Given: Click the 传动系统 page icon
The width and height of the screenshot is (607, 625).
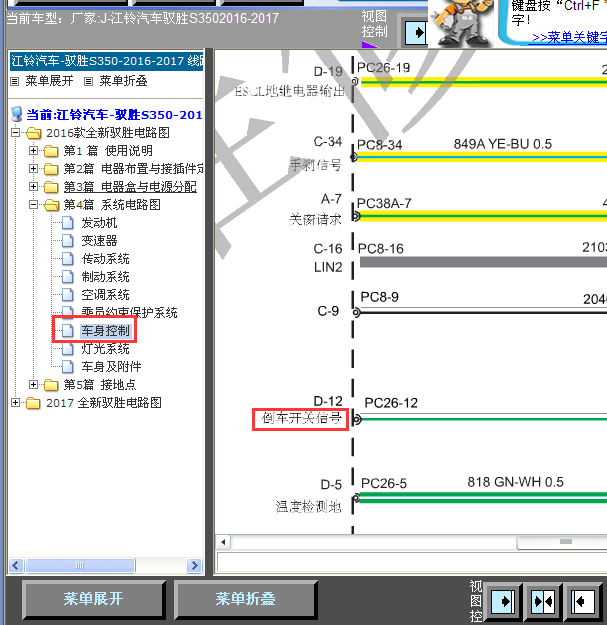Looking at the screenshot, I should tap(68, 259).
